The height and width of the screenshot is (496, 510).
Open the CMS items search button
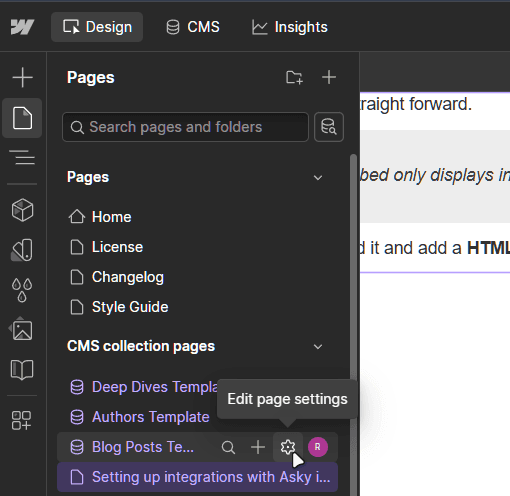click(329, 127)
